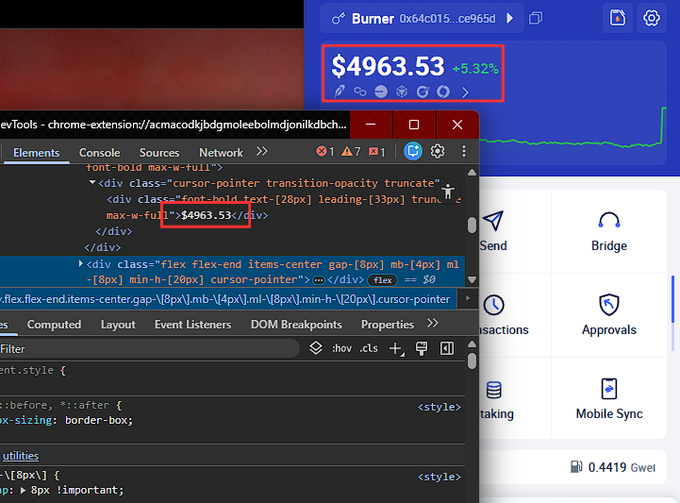Collapse the cursor-pointer transition-opacity div node

[x=92, y=183]
